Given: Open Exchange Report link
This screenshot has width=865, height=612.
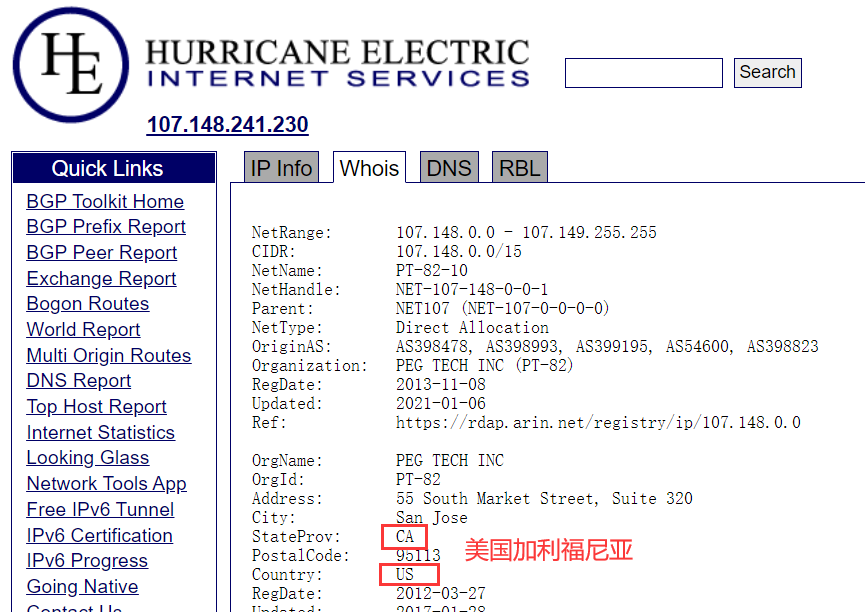Looking at the screenshot, I should (102, 279).
